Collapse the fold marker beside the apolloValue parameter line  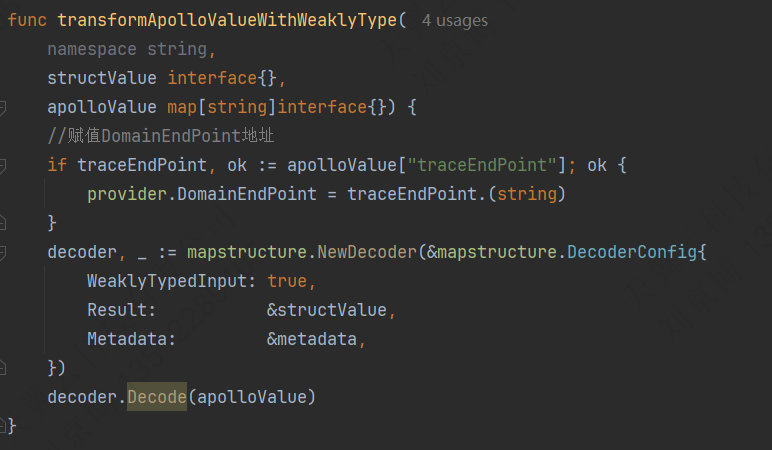coord(2,107)
